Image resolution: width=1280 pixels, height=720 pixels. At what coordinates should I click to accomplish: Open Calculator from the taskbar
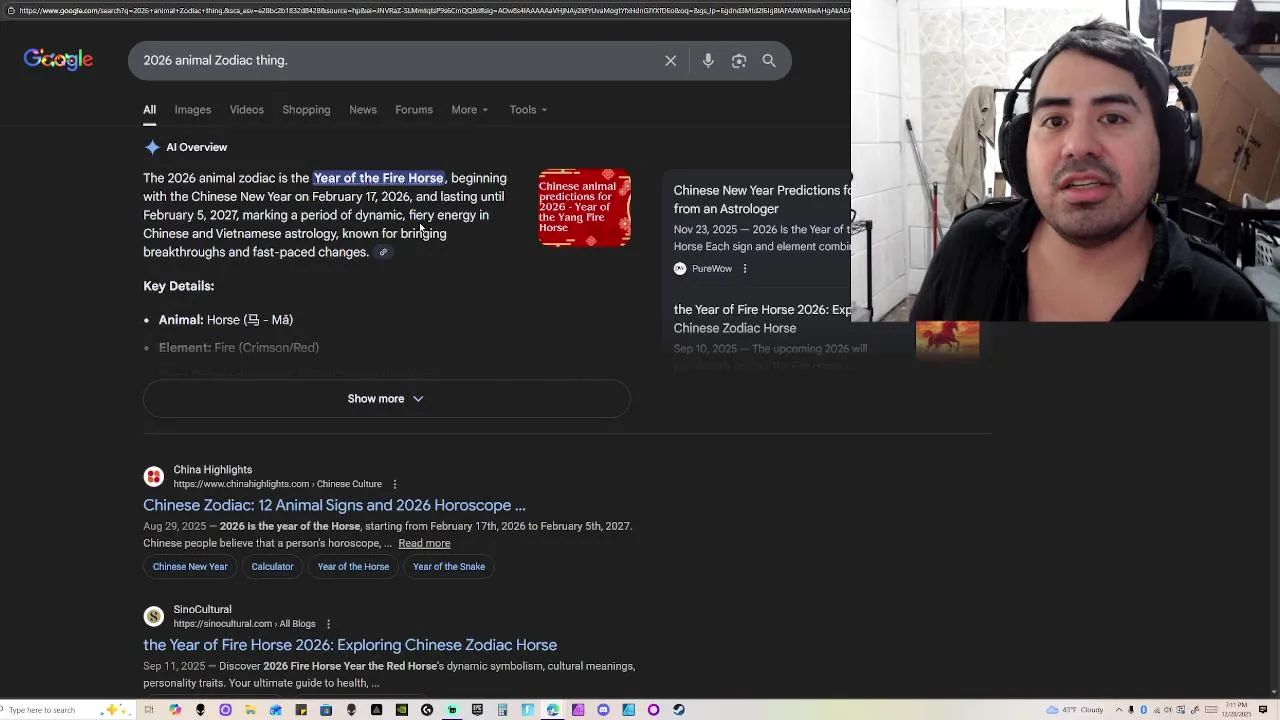point(502,710)
